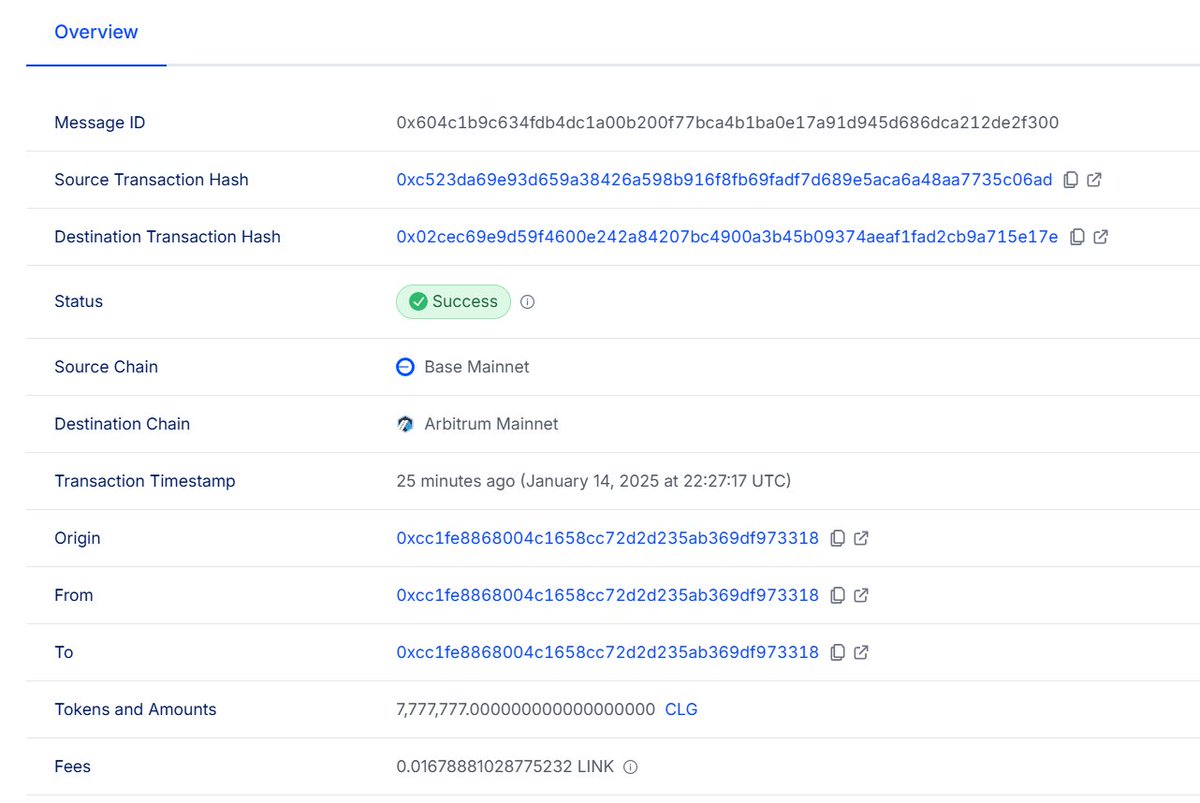Image resolution: width=1200 pixels, height=803 pixels.
Task: Copy the From address
Action: [x=838, y=595]
